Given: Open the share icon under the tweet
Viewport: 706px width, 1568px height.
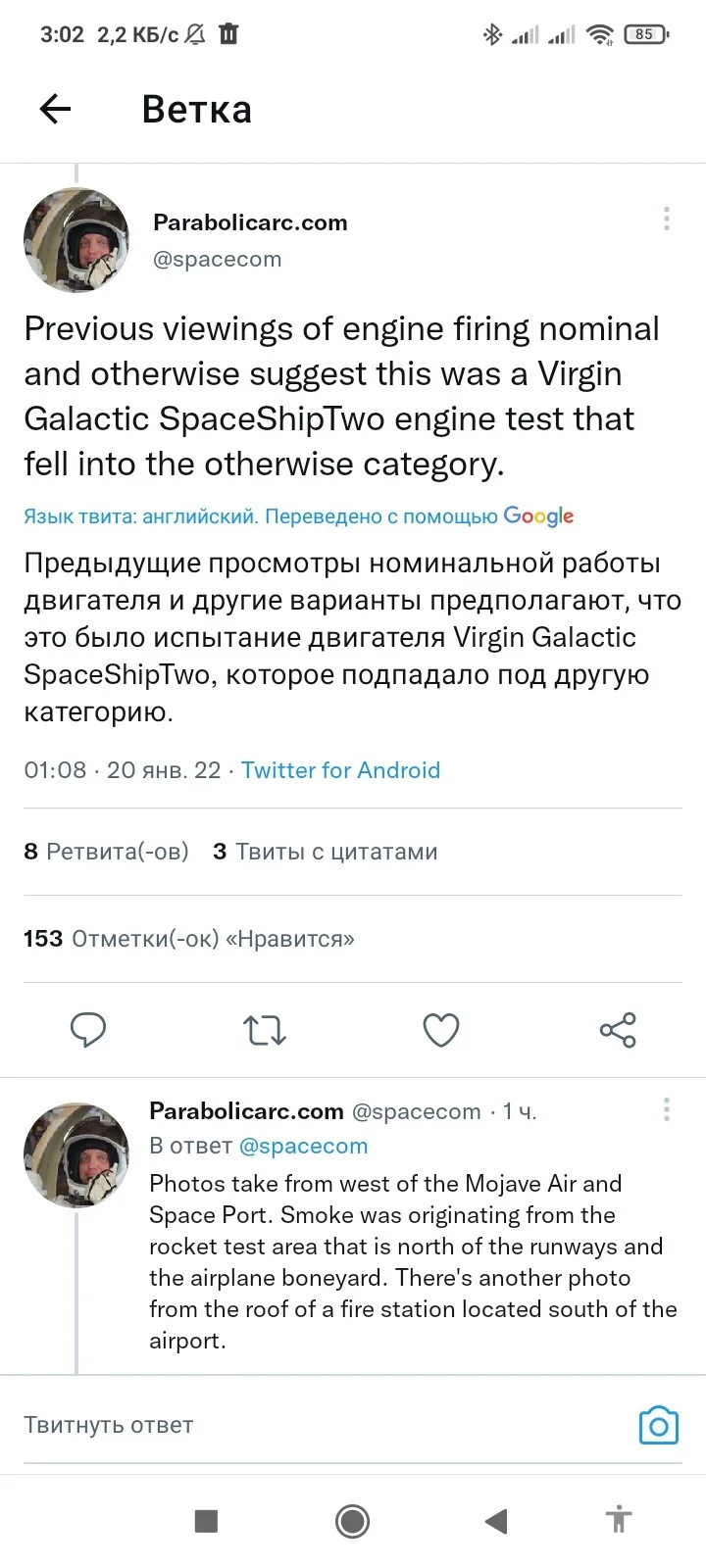Looking at the screenshot, I should [x=618, y=1030].
